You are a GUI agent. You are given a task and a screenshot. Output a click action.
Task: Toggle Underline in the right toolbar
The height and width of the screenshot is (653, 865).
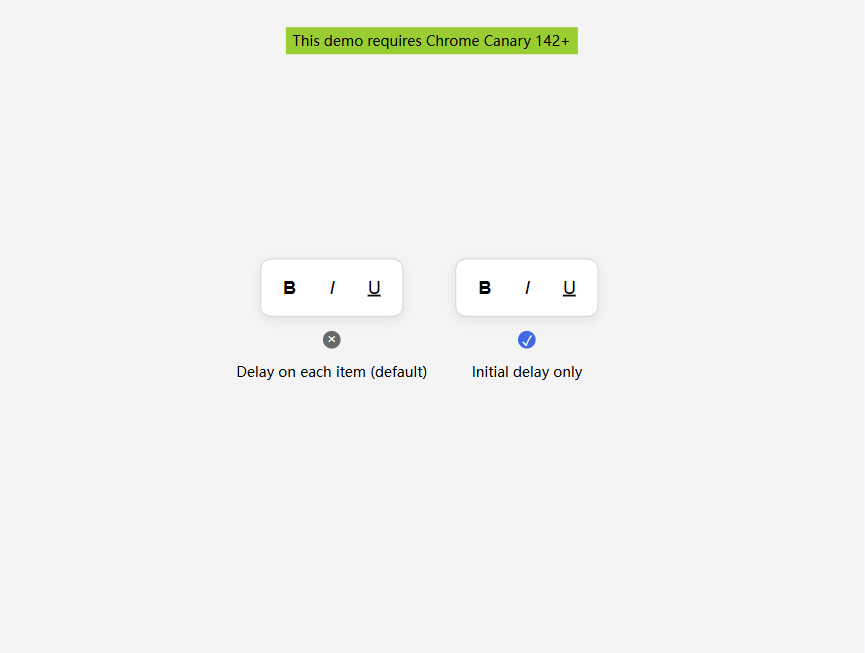(x=569, y=287)
